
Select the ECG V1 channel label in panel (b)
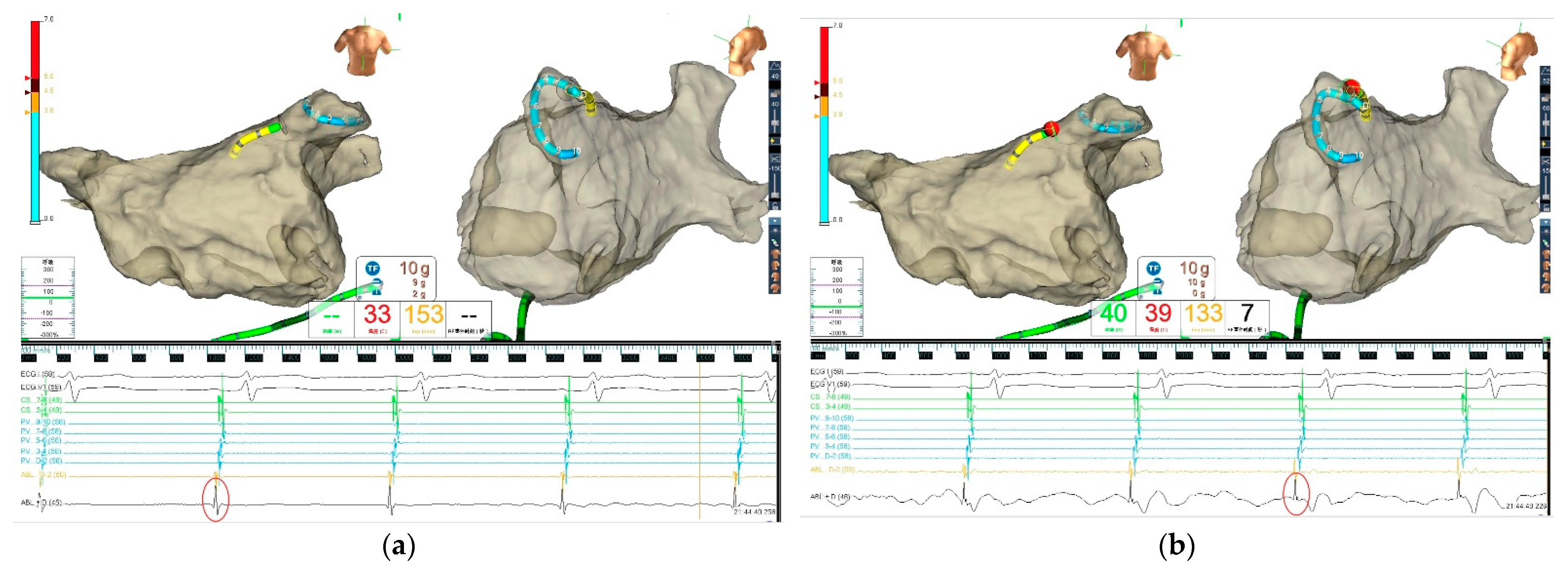coord(830,384)
